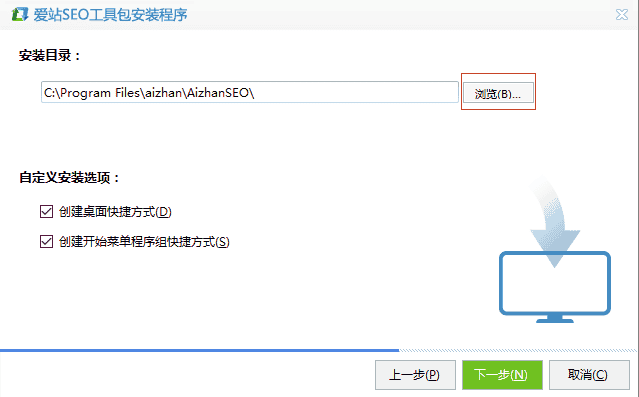Screen dimensions: 639x397
Task: Tick box icon beside 创建开始菜单程序组快捷方式(S)
Action: tap(46, 241)
